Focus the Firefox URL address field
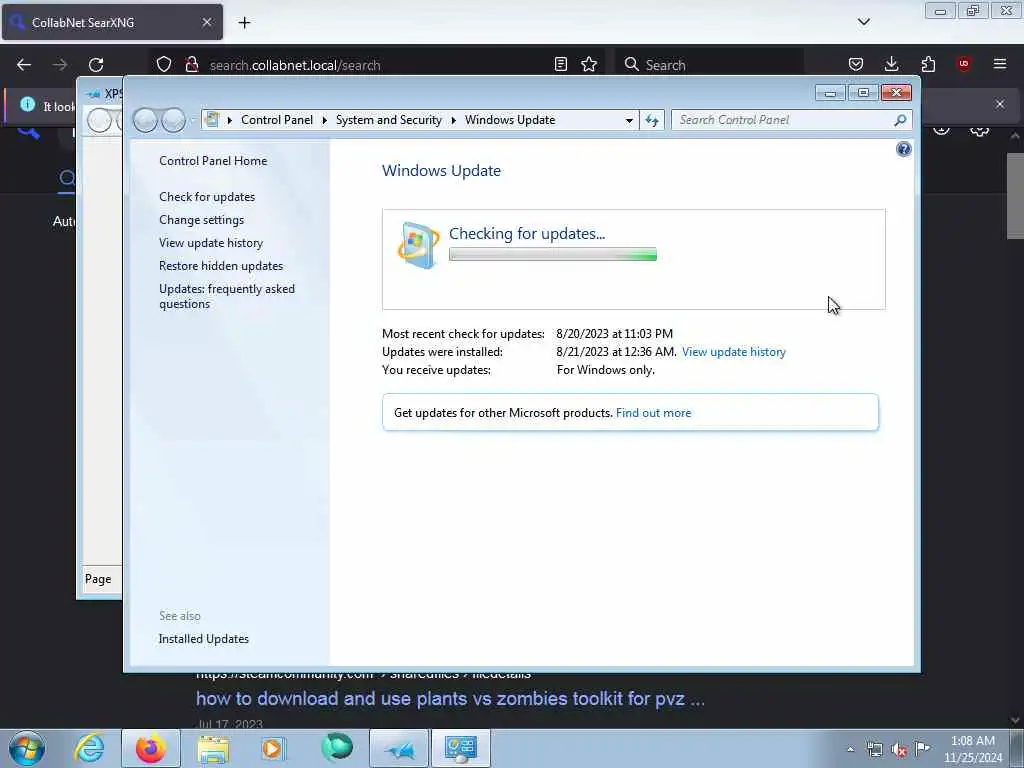 pyautogui.click(x=376, y=65)
